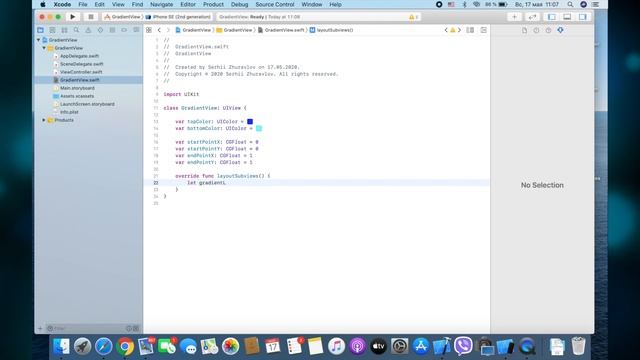Screen dimensions: 640x360
Task: Add a new editor pane
Action: pos(484,30)
